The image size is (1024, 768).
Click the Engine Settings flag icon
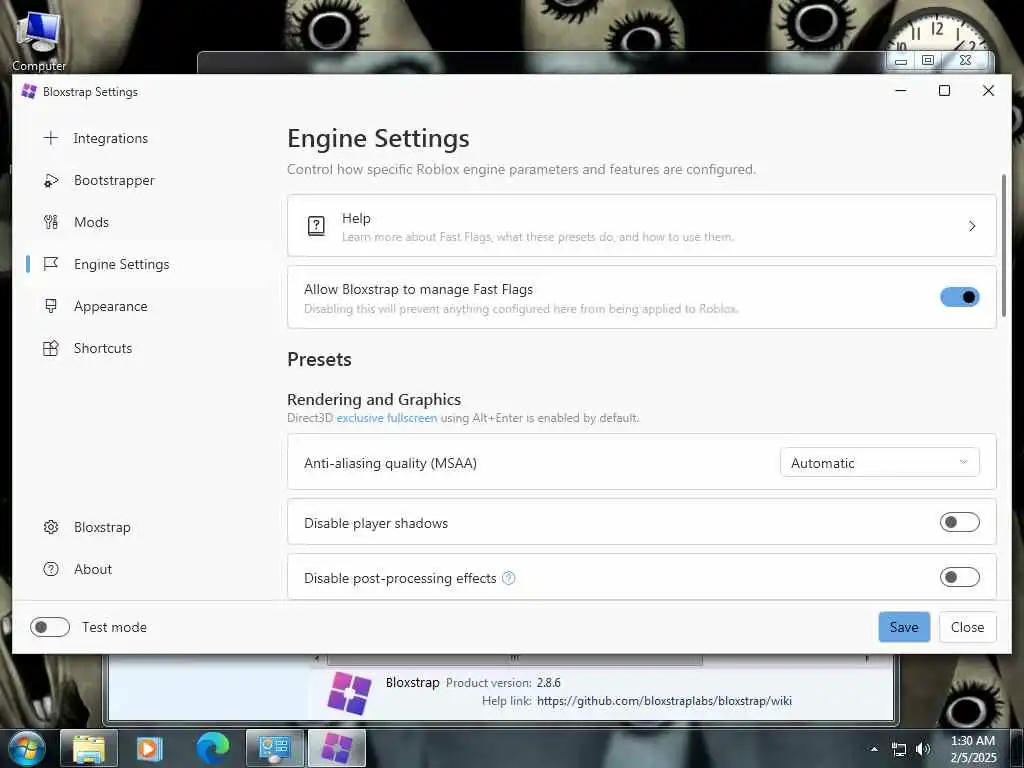pyautogui.click(x=50, y=264)
